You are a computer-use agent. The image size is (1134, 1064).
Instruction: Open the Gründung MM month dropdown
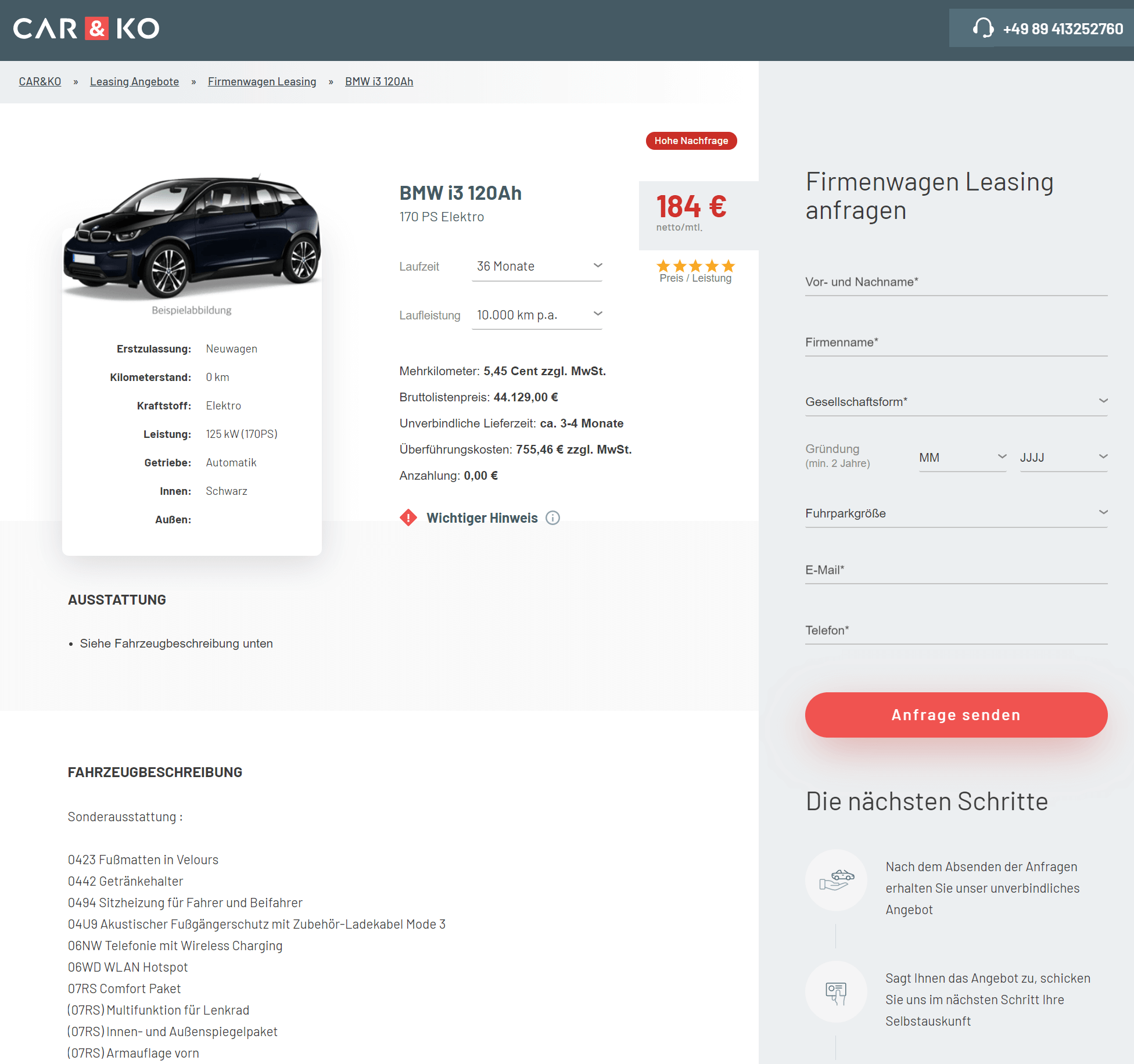click(x=963, y=458)
